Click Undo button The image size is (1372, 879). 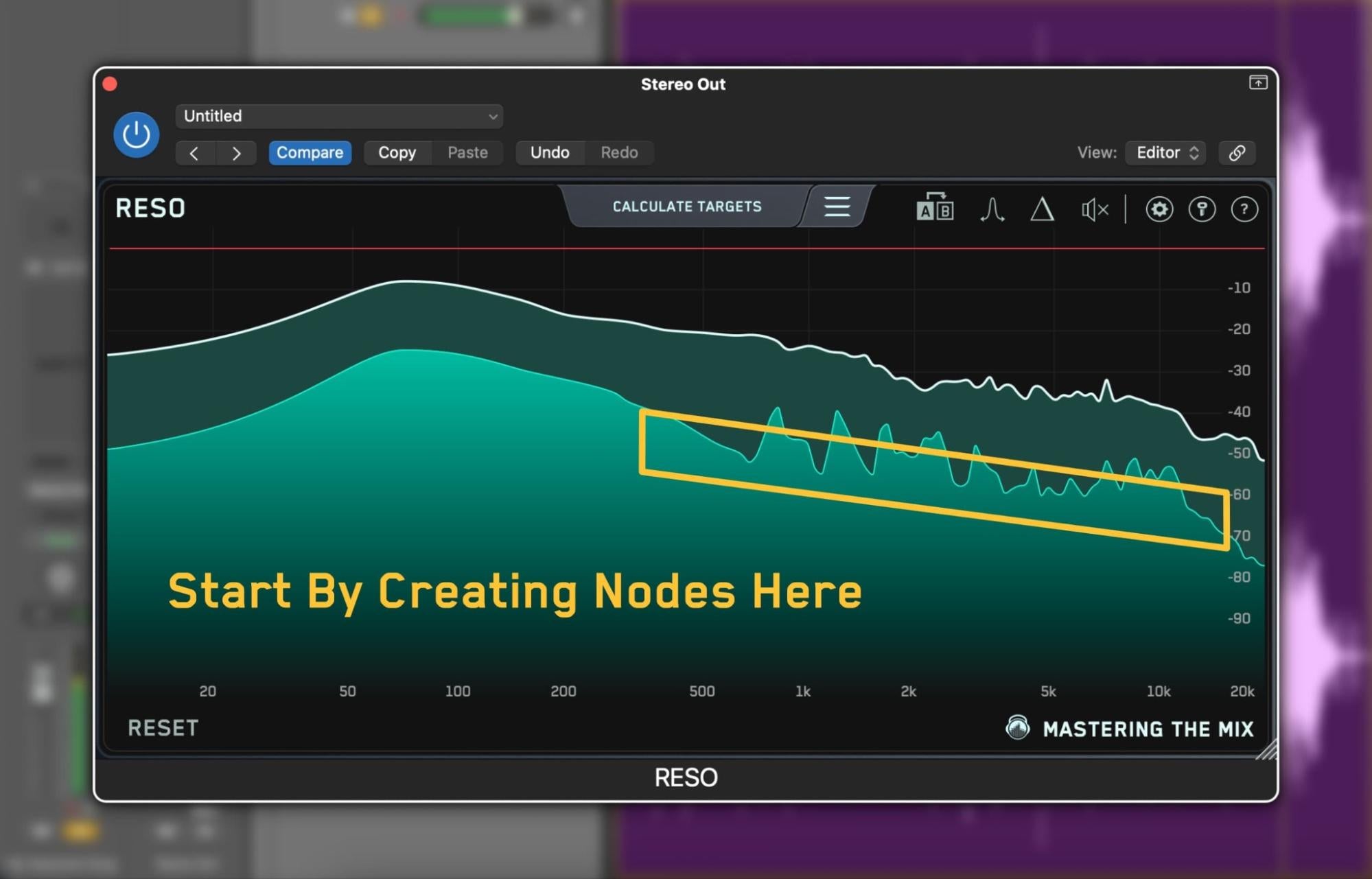pyautogui.click(x=550, y=152)
